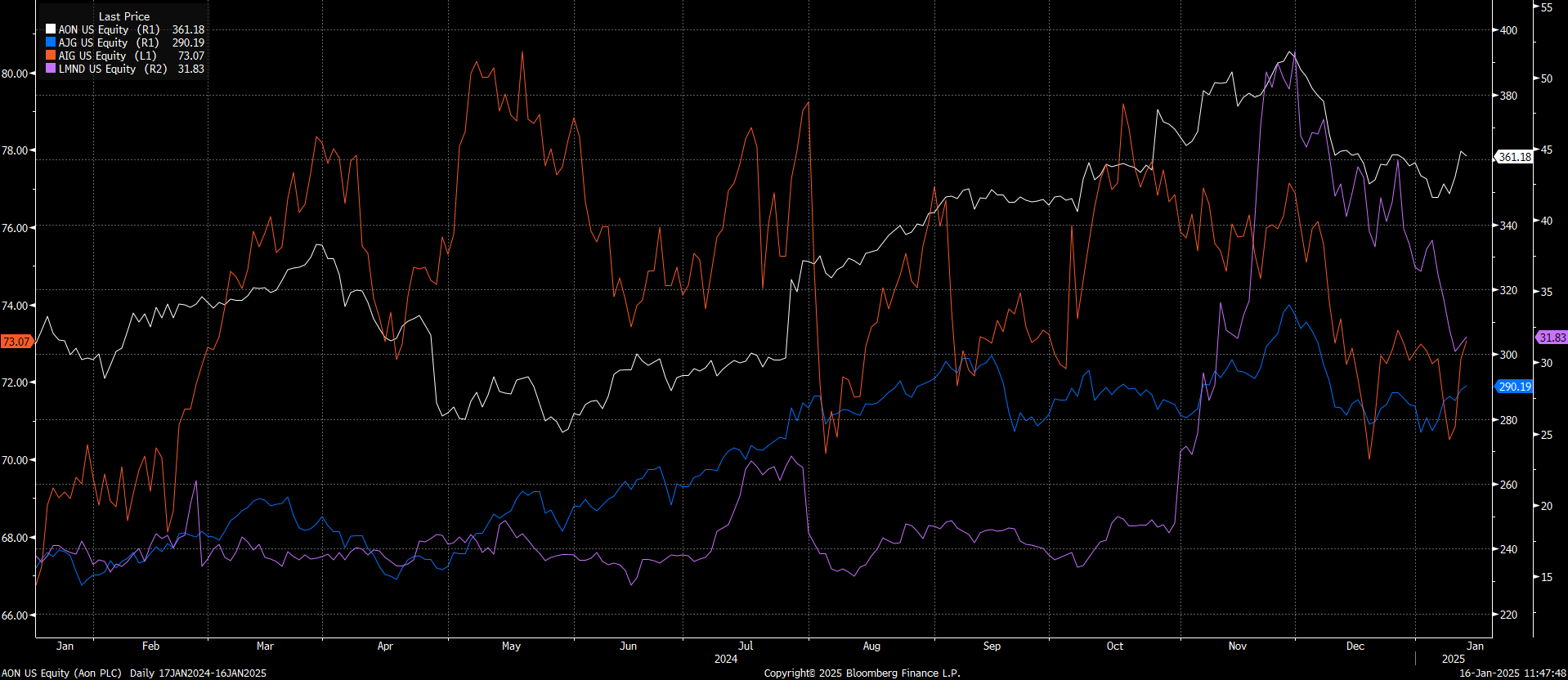Image resolution: width=1568 pixels, height=680 pixels.
Task: Click the Jul month label on time axis
Action: 746,646
